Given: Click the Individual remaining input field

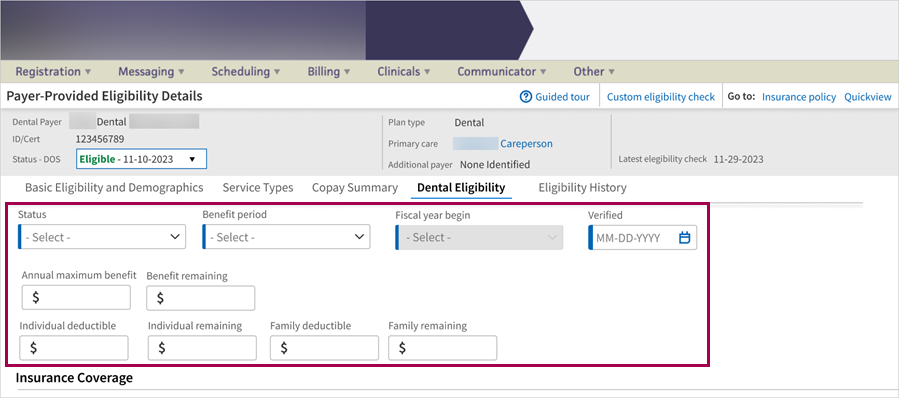Looking at the screenshot, I should click(x=202, y=348).
